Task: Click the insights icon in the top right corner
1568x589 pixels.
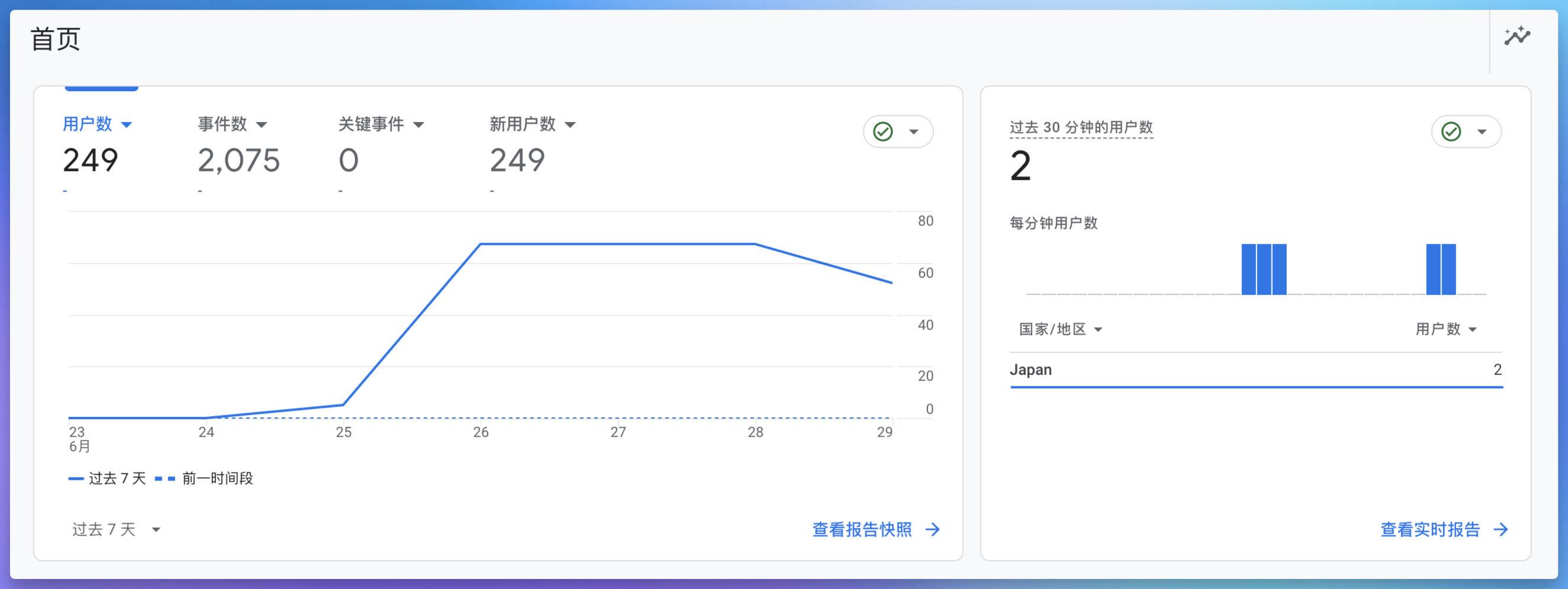Action: [1518, 36]
